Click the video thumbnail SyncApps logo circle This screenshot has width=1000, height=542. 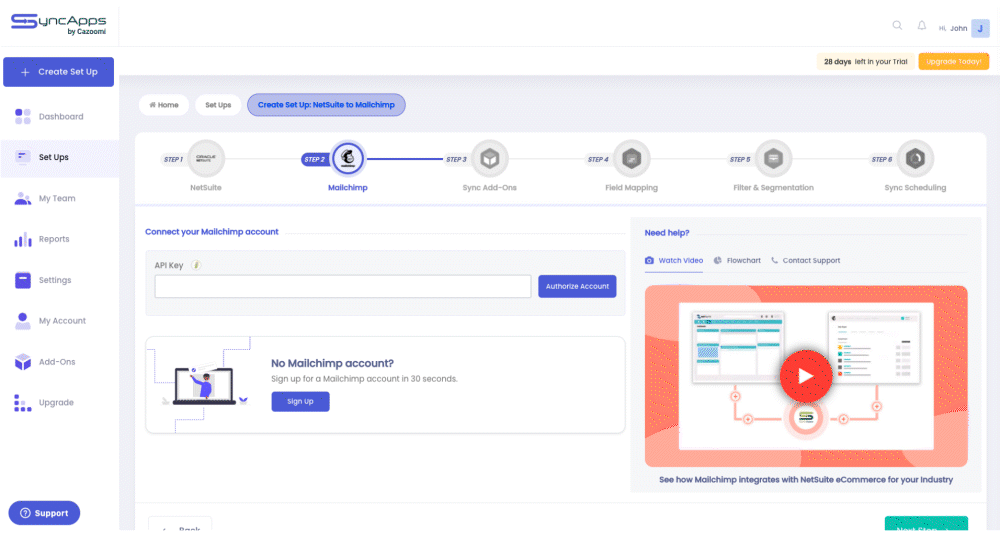[x=805, y=418]
